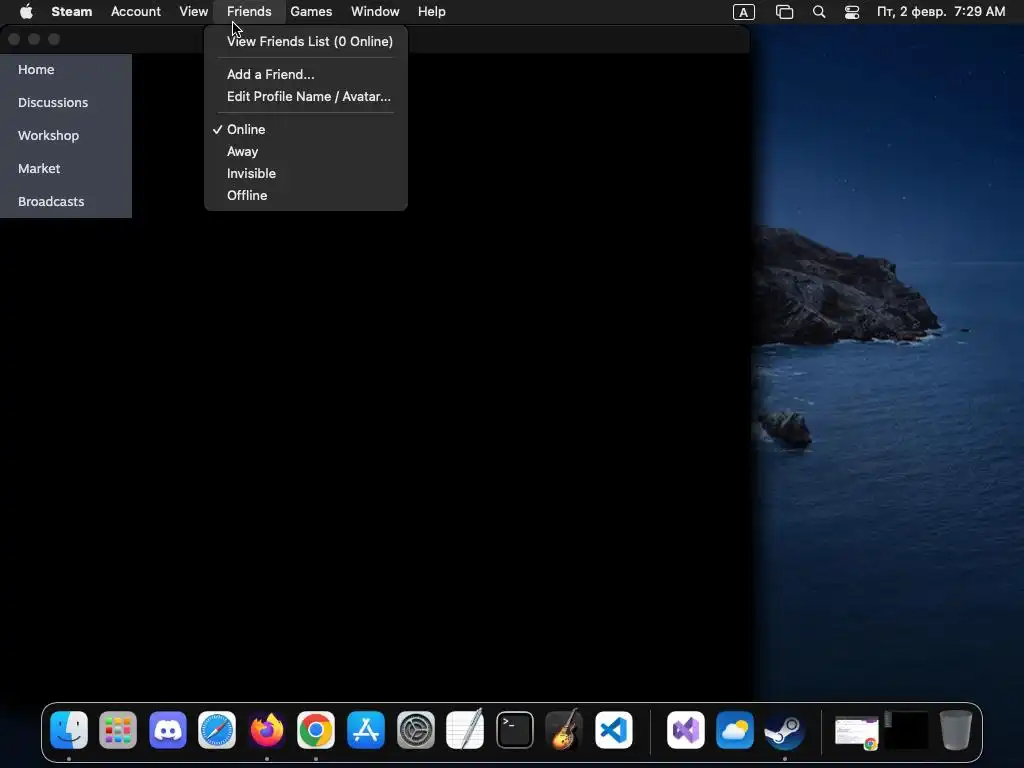Screen dimensions: 1024x768
Task: Choose View Friends List (0 Online)
Action: [x=306, y=41]
